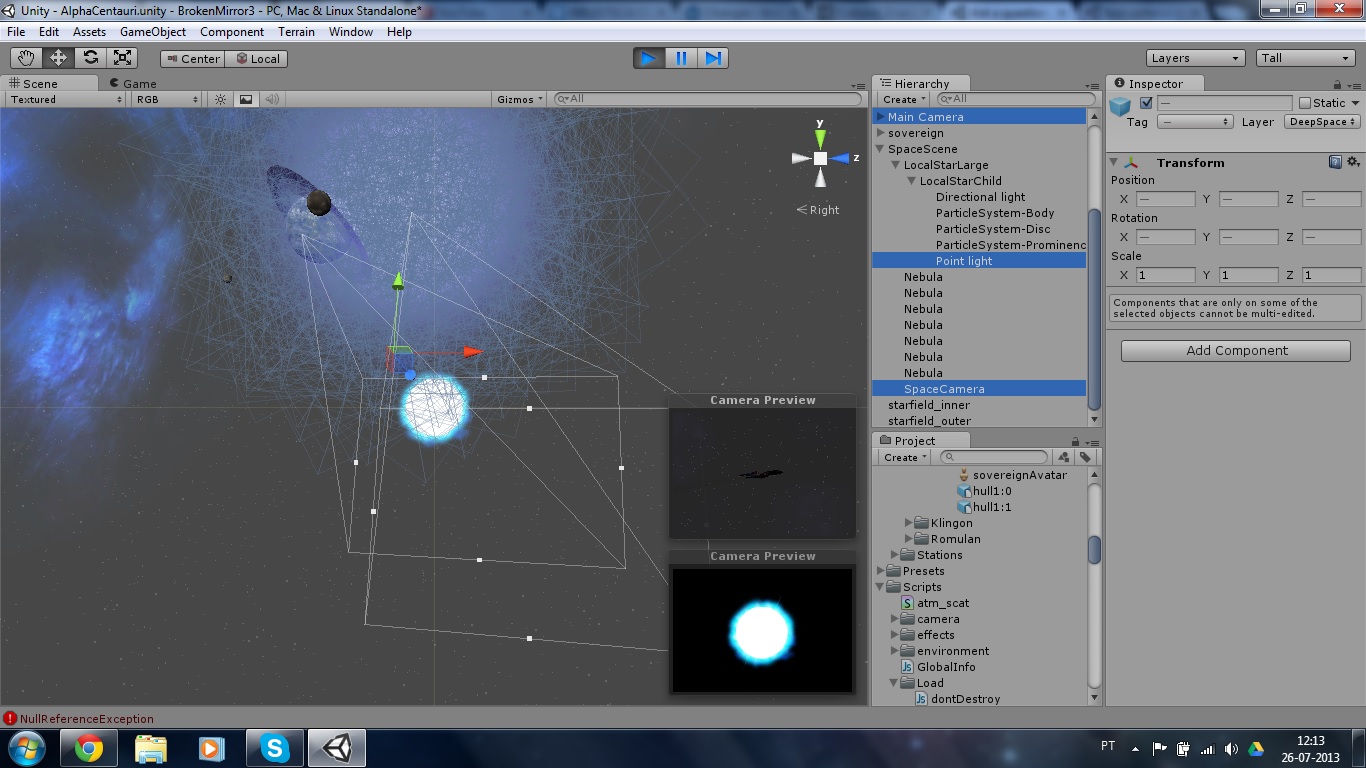Toggle the object active checkbox in Inspector
This screenshot has height=768, width=1366.
coord(1146,103)
